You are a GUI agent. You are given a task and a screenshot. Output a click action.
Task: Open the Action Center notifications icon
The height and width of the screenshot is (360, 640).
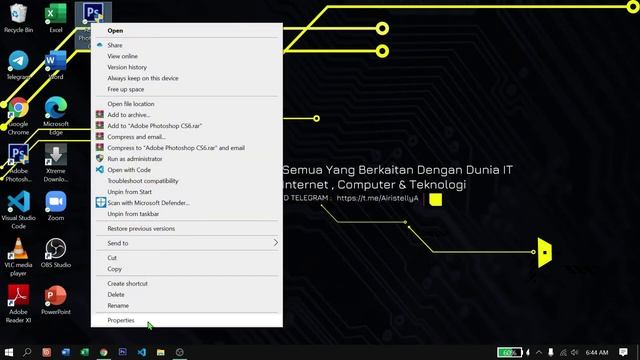point(623,352)
